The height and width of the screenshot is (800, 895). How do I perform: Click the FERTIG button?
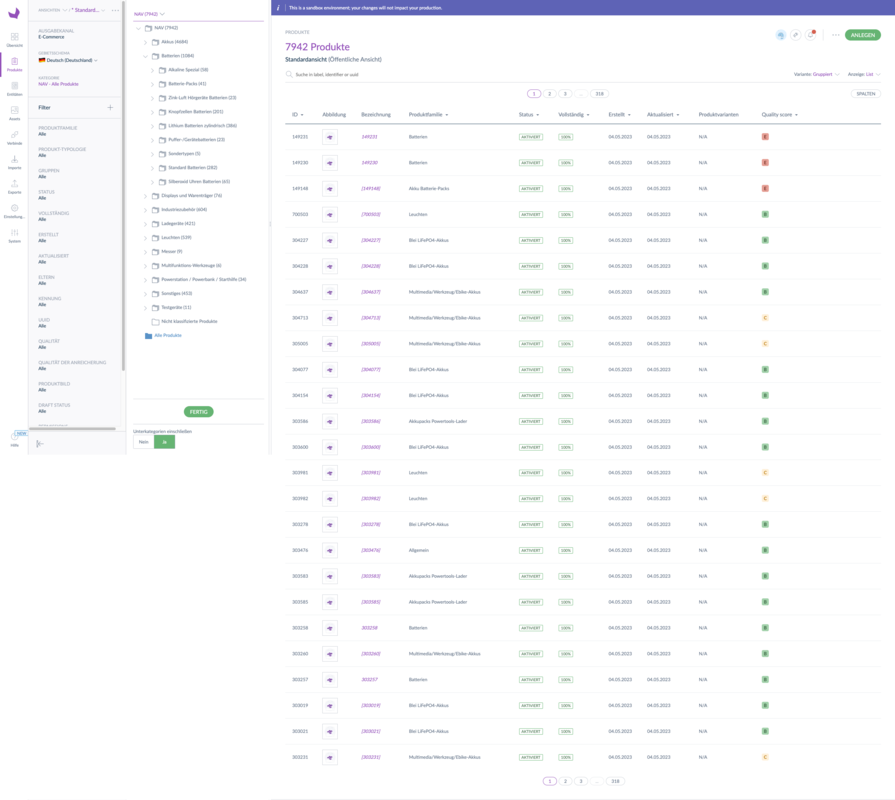coord(199,412)
